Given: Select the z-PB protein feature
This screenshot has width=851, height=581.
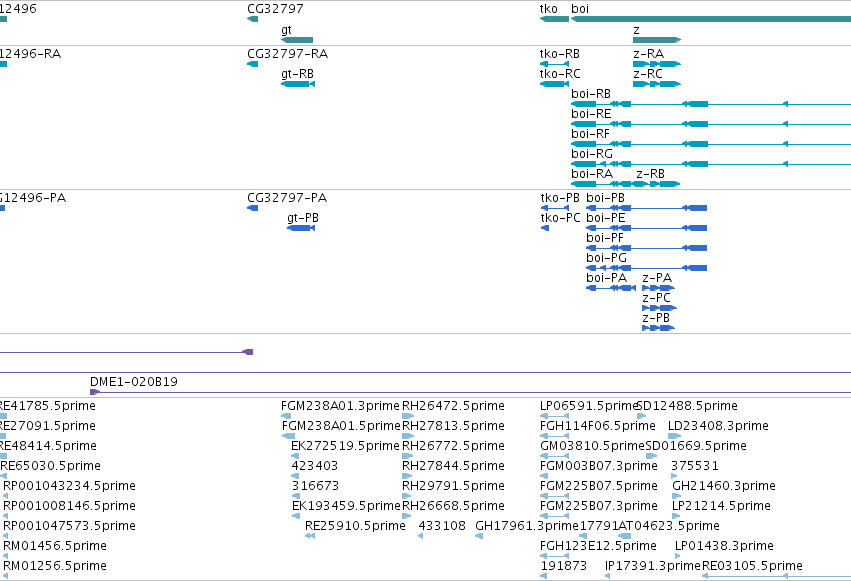Looking at the screenshot, I should pos(658,328).
